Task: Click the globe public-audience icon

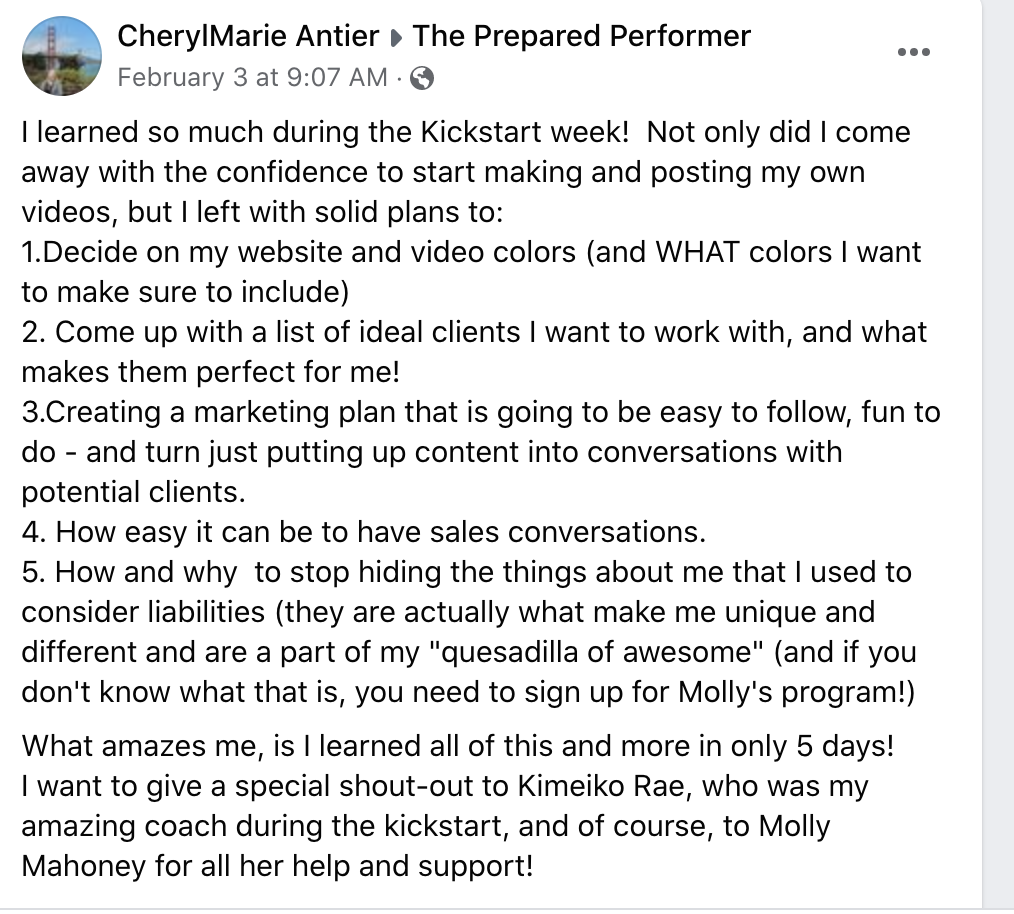Action: (422, 78)
